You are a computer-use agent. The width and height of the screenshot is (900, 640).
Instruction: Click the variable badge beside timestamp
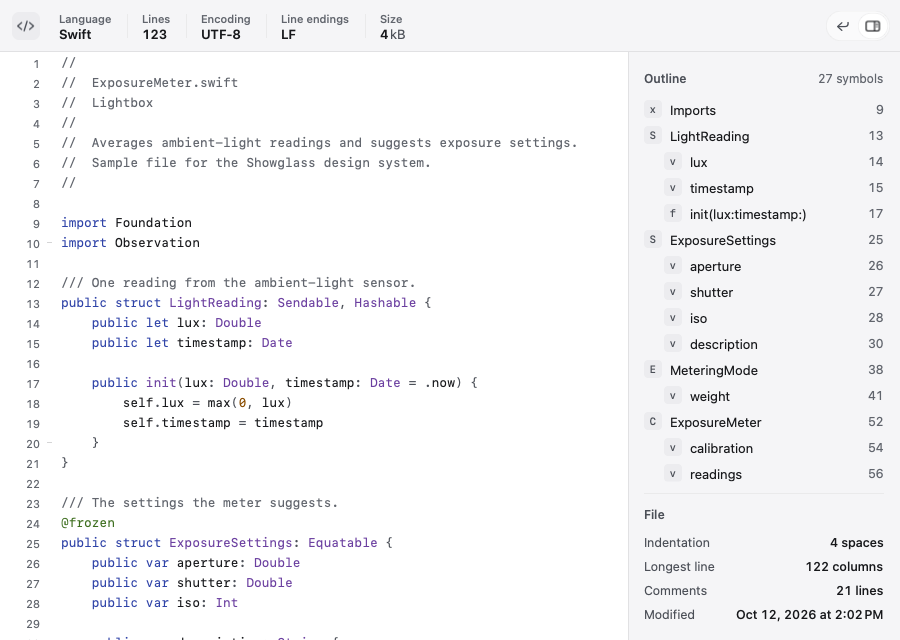point(673,188)
